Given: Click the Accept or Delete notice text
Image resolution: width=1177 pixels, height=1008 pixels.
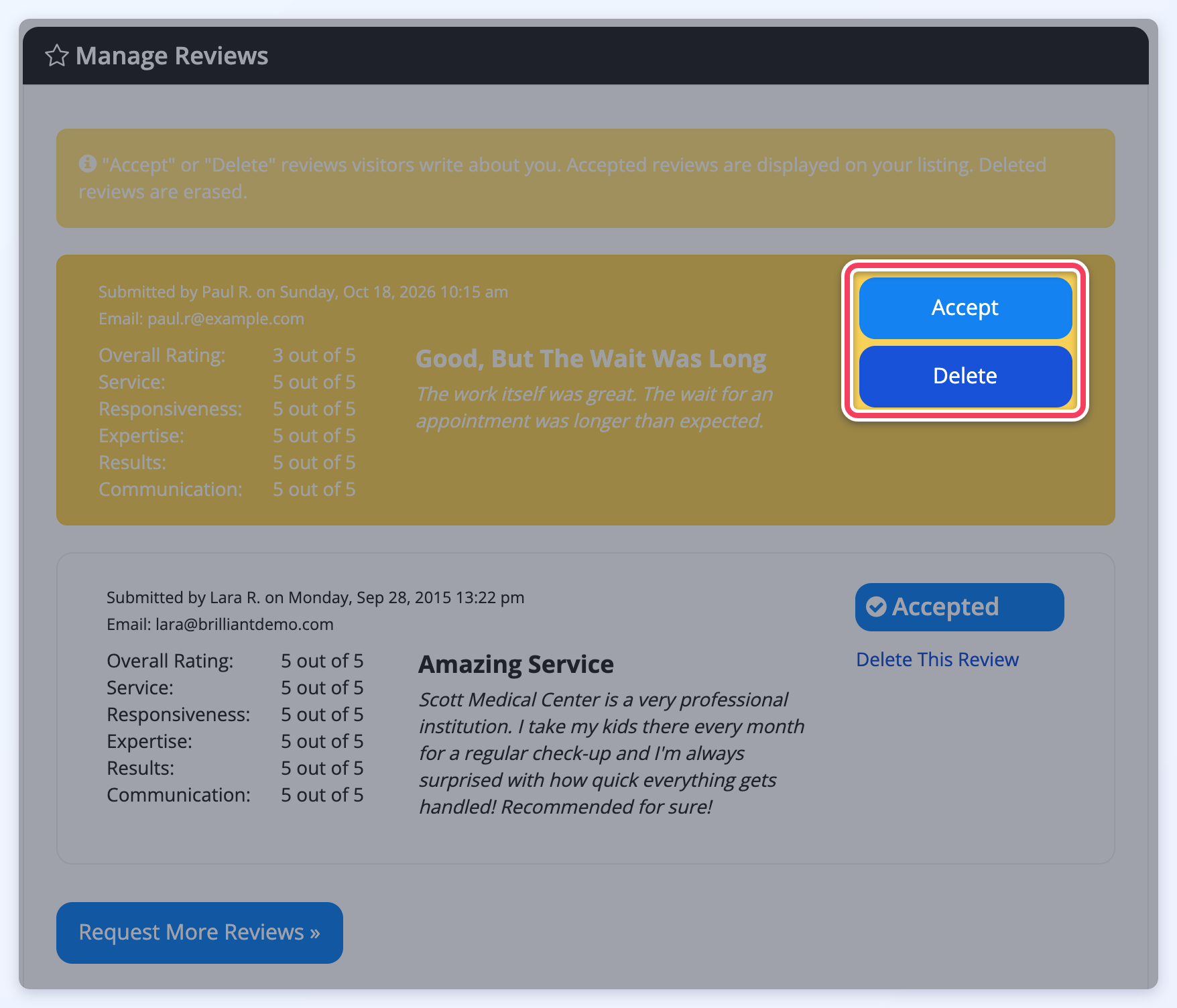Looking at the screenshot, I should point(562,178).
